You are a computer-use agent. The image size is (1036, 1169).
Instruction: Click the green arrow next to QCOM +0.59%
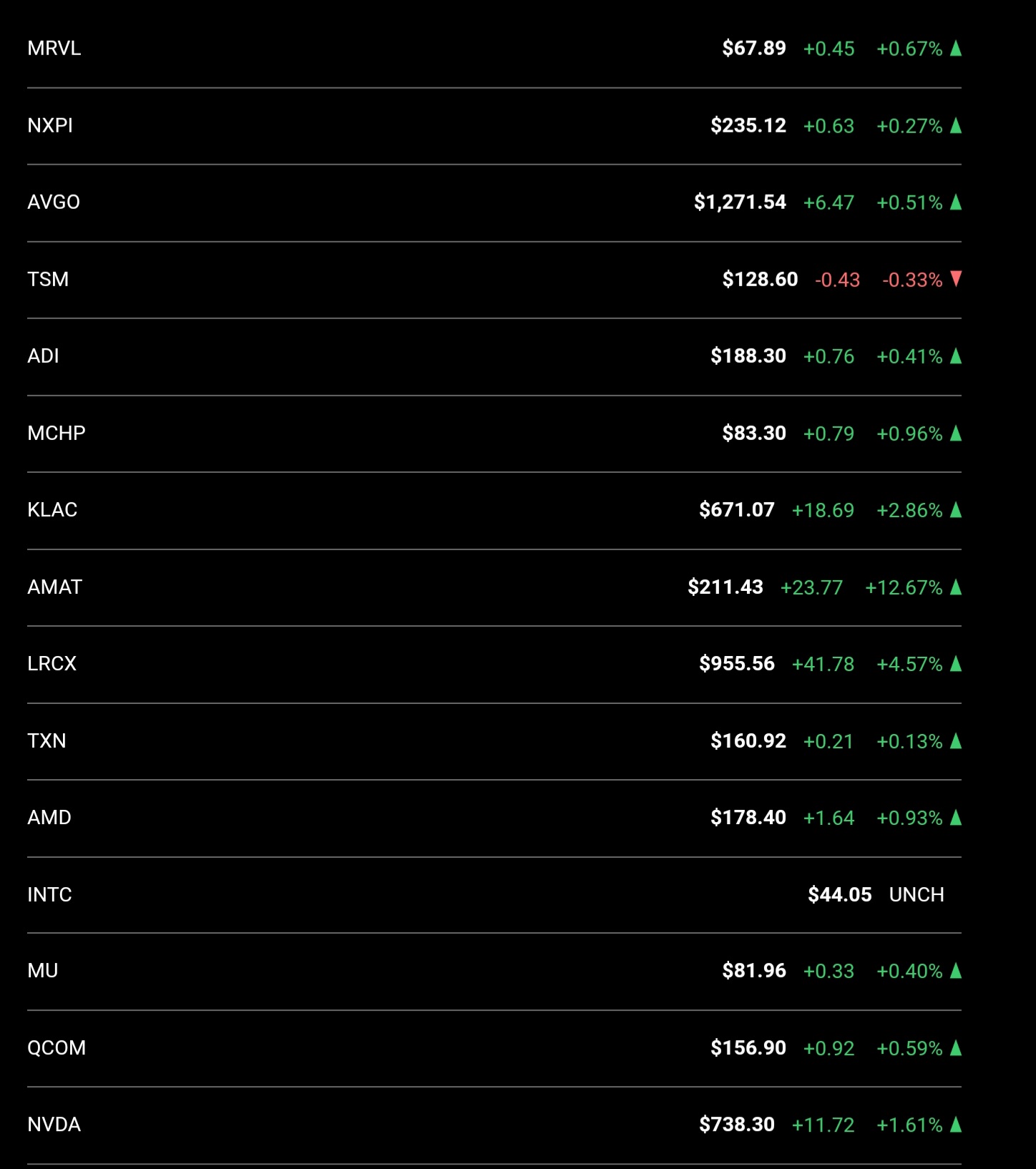pos(956,1048)
